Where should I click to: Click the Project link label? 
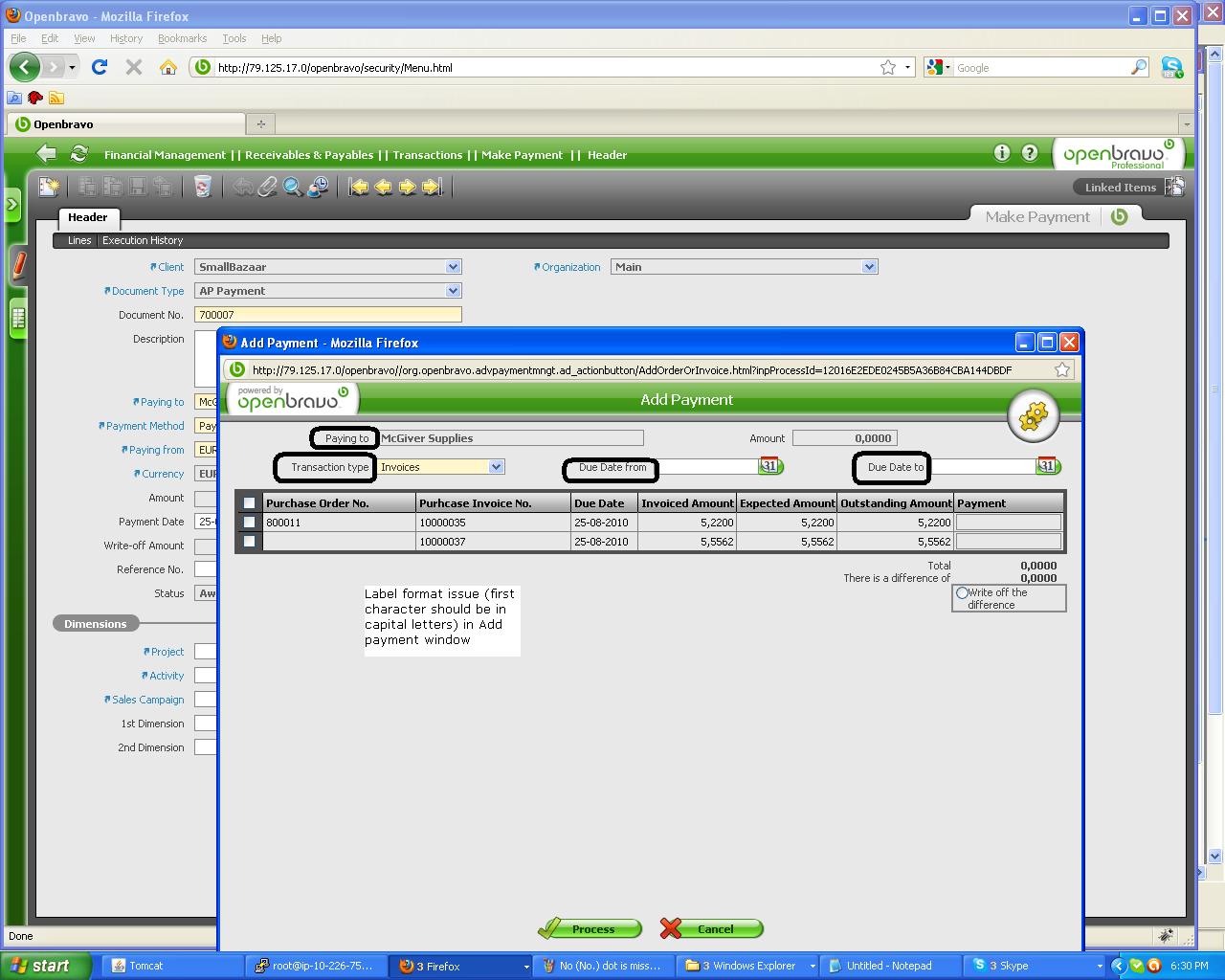167,652
